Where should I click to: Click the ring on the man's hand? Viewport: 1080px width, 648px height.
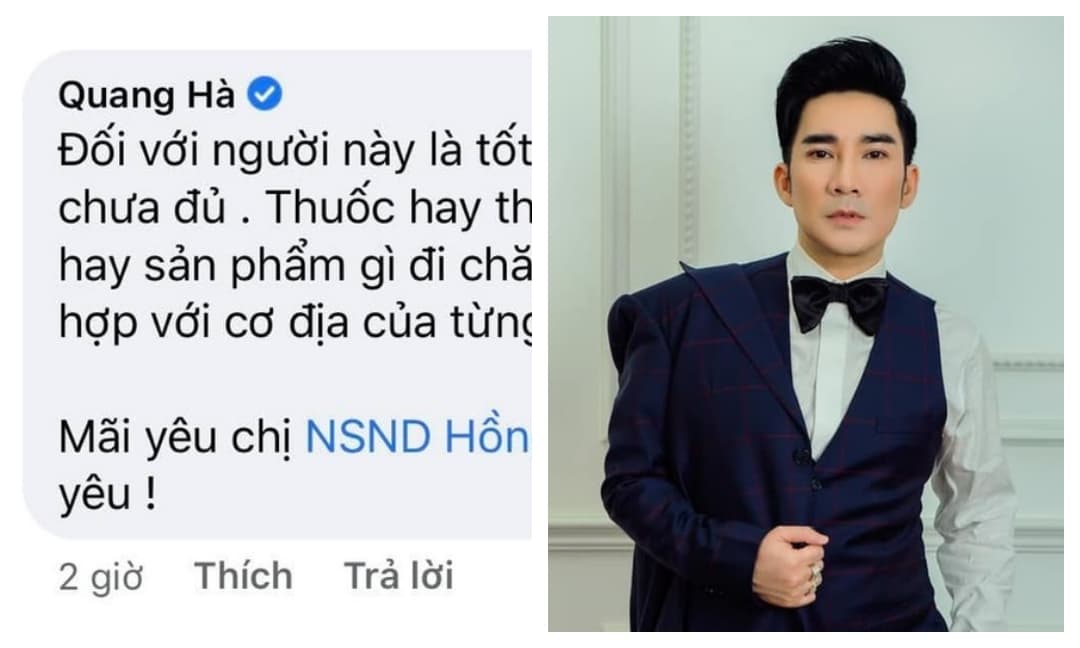click(x=816, y=573)
